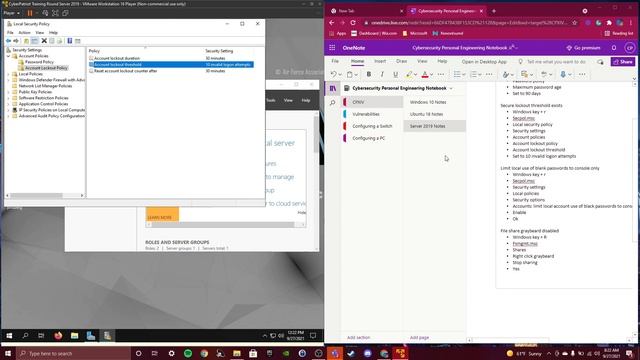
Task: Select Password Policy tree item
Action: tap(39, 62)
